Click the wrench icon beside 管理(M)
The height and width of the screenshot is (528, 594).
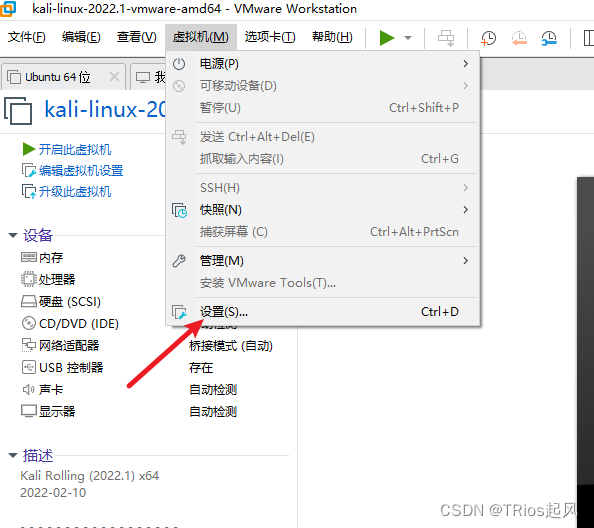tap(179, 261)
